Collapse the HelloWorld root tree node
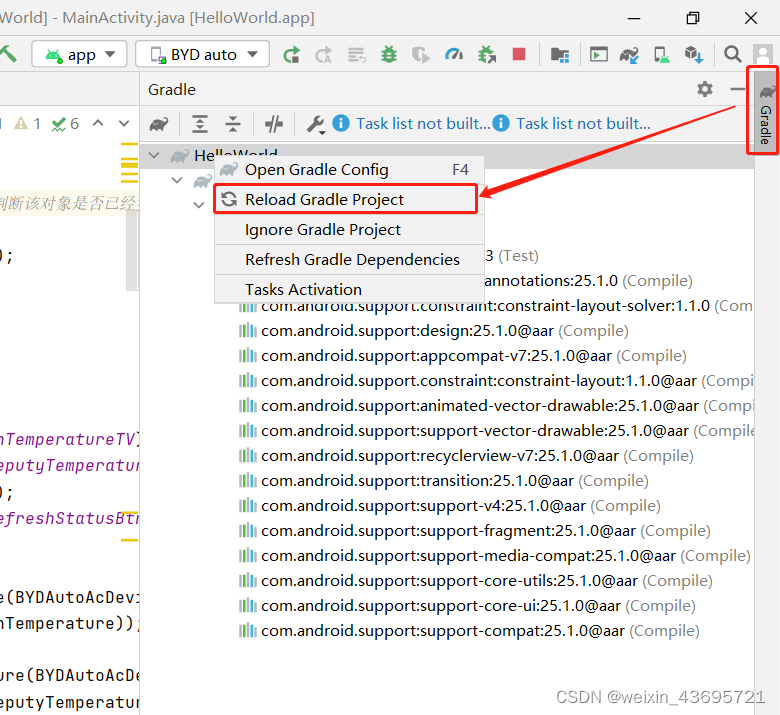The image size is (780, 715). click(x=154, y=155)
